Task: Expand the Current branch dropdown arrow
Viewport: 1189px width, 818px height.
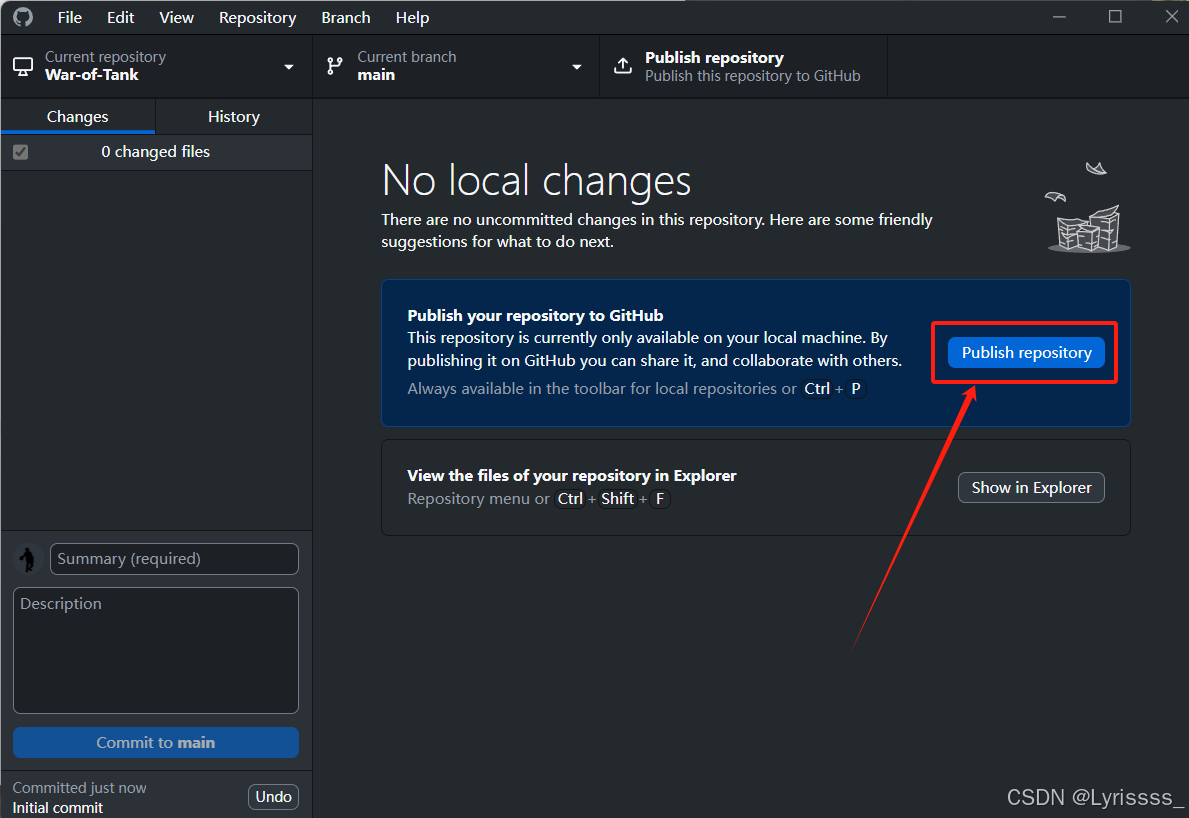Action: tap(576, 67)
